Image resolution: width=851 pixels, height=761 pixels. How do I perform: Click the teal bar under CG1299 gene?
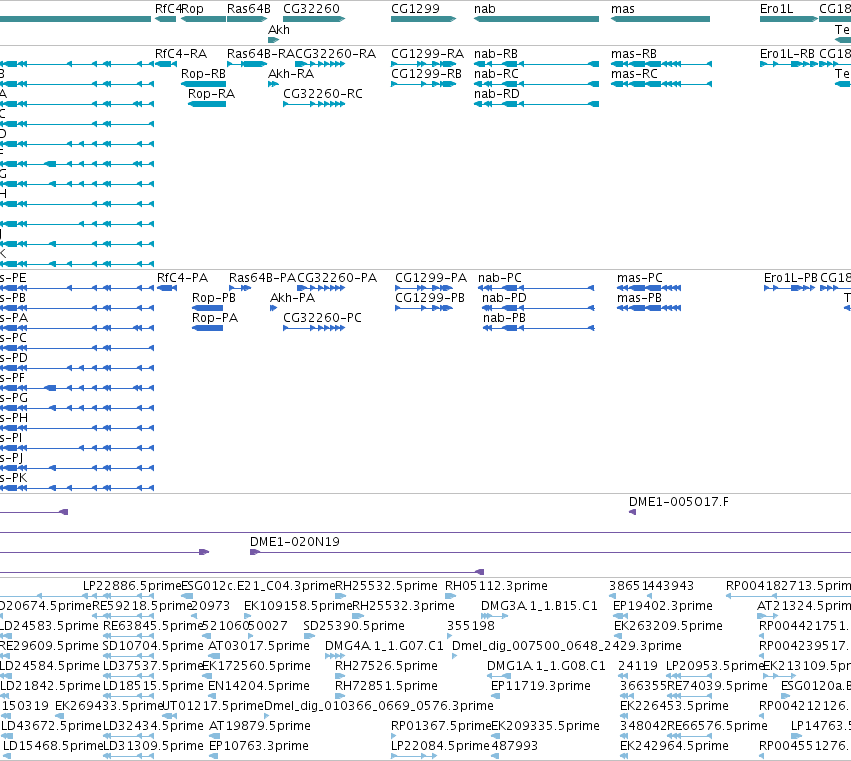coord(423,19)
